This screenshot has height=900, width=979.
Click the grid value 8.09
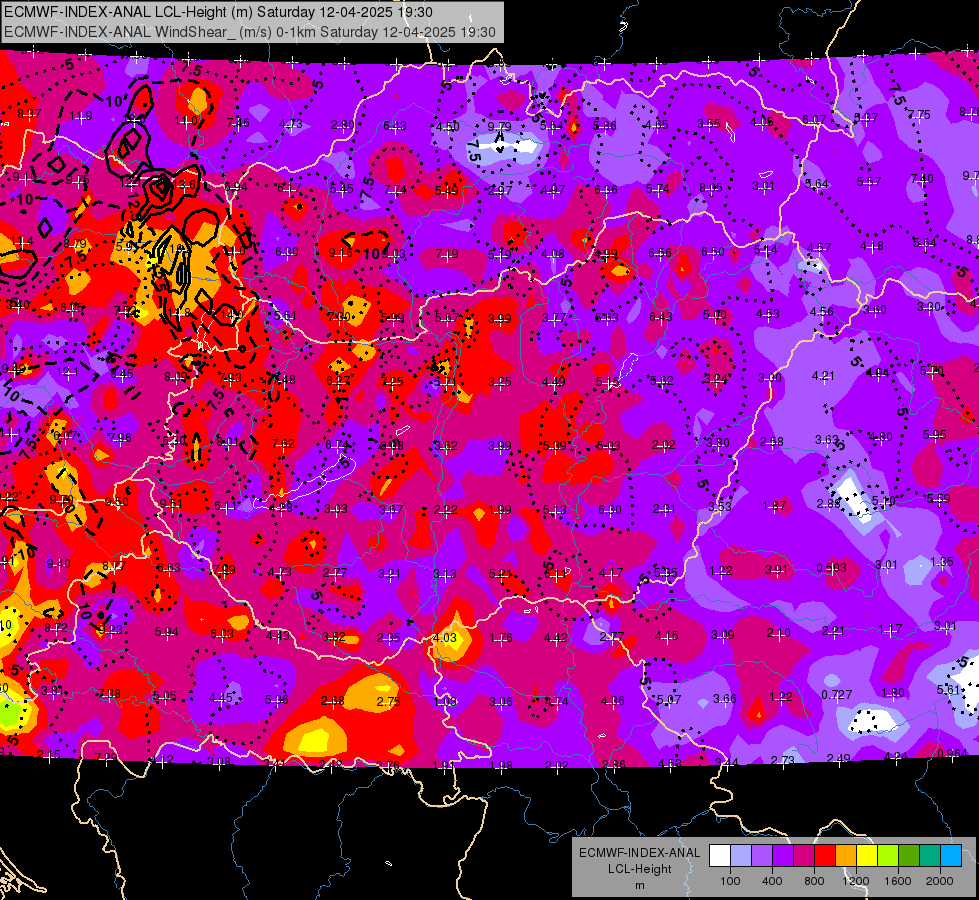click(x=176, y=377)
